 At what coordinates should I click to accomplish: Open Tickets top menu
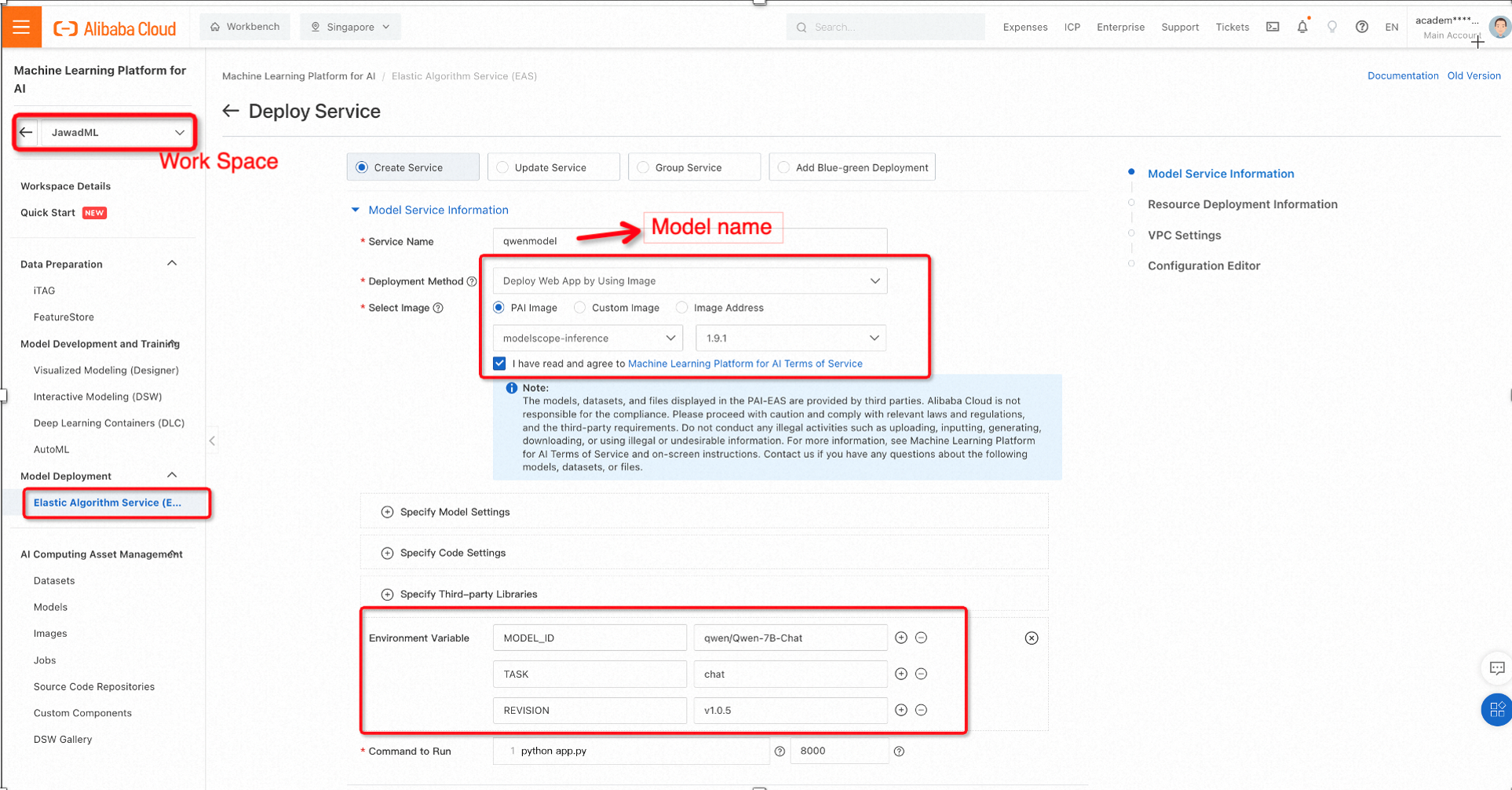coord(1233,27)
